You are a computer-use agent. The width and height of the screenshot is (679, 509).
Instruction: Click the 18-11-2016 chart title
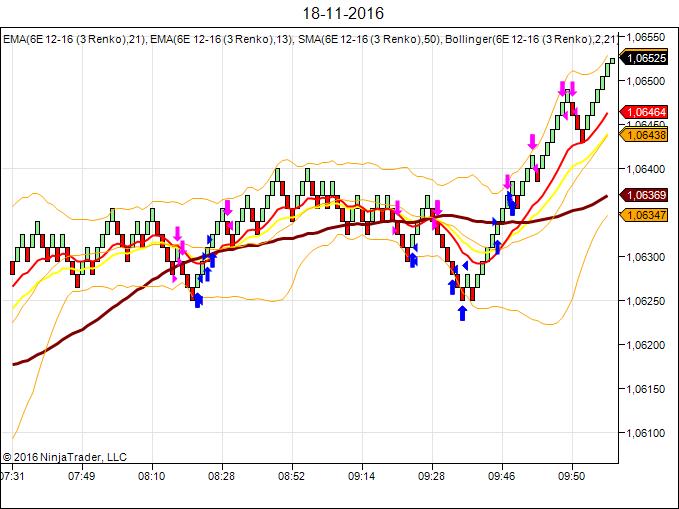(339, 14)
